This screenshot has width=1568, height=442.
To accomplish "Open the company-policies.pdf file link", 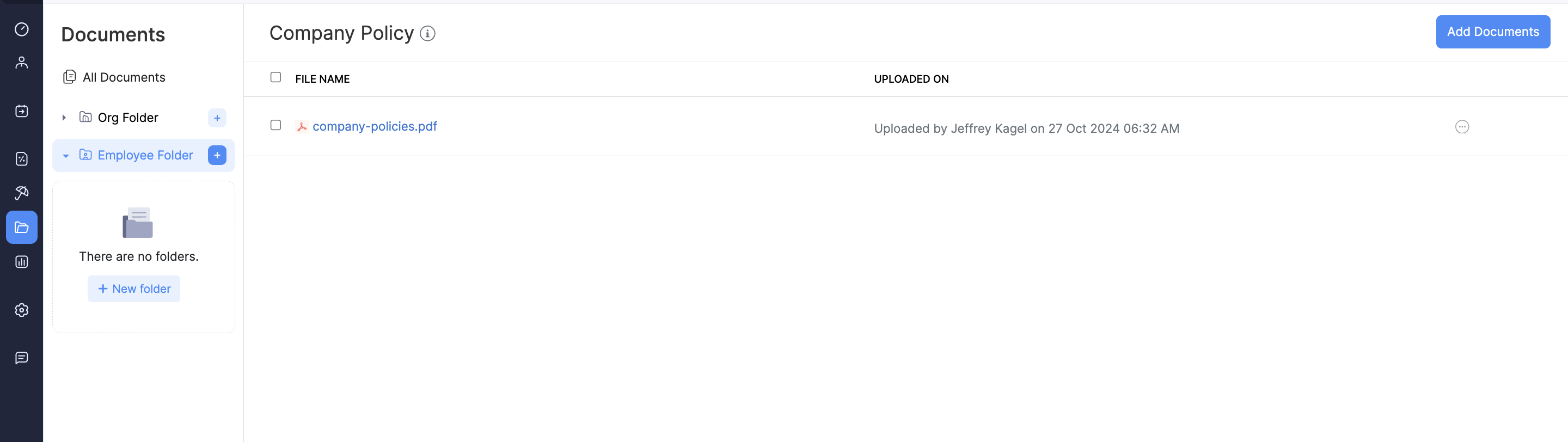I will click(375, 127).
